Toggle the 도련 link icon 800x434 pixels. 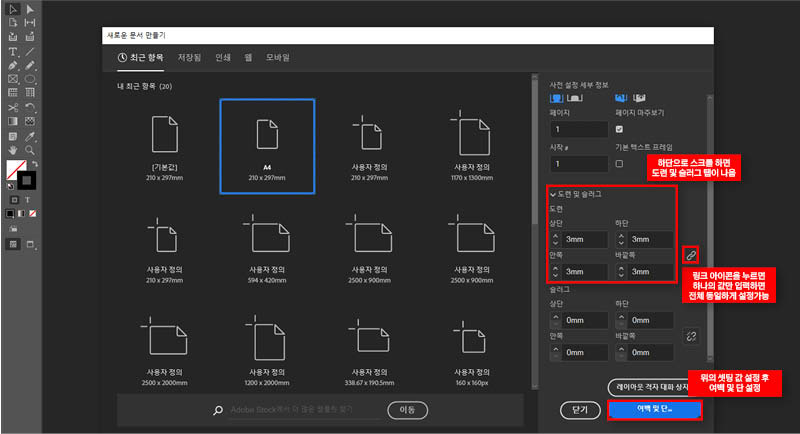(691, 255)
